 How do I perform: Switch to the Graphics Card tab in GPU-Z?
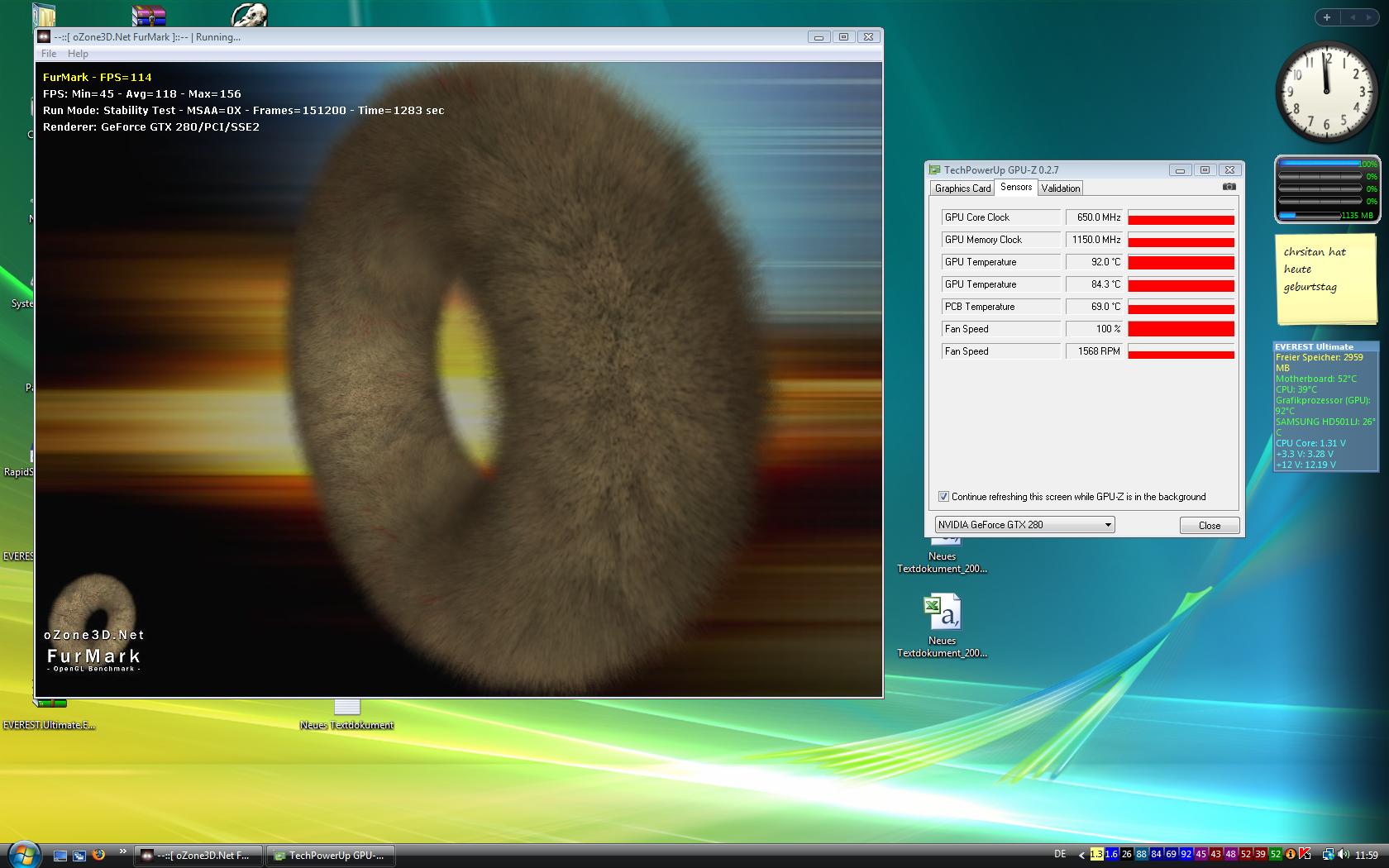click(962, 188)
